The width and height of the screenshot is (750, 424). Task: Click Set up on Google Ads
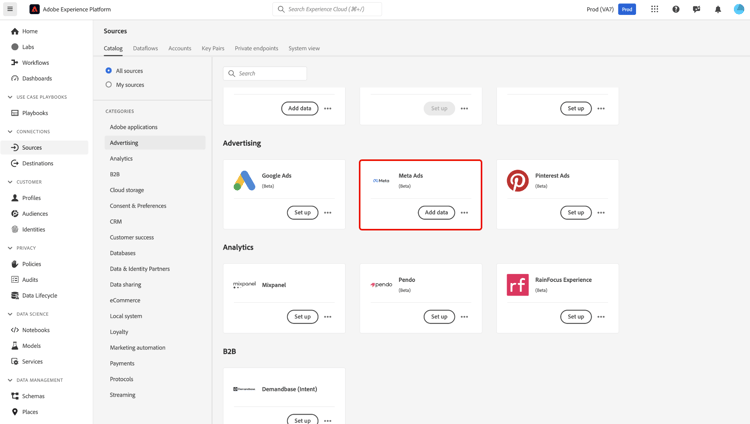click(x=302, y=212)
